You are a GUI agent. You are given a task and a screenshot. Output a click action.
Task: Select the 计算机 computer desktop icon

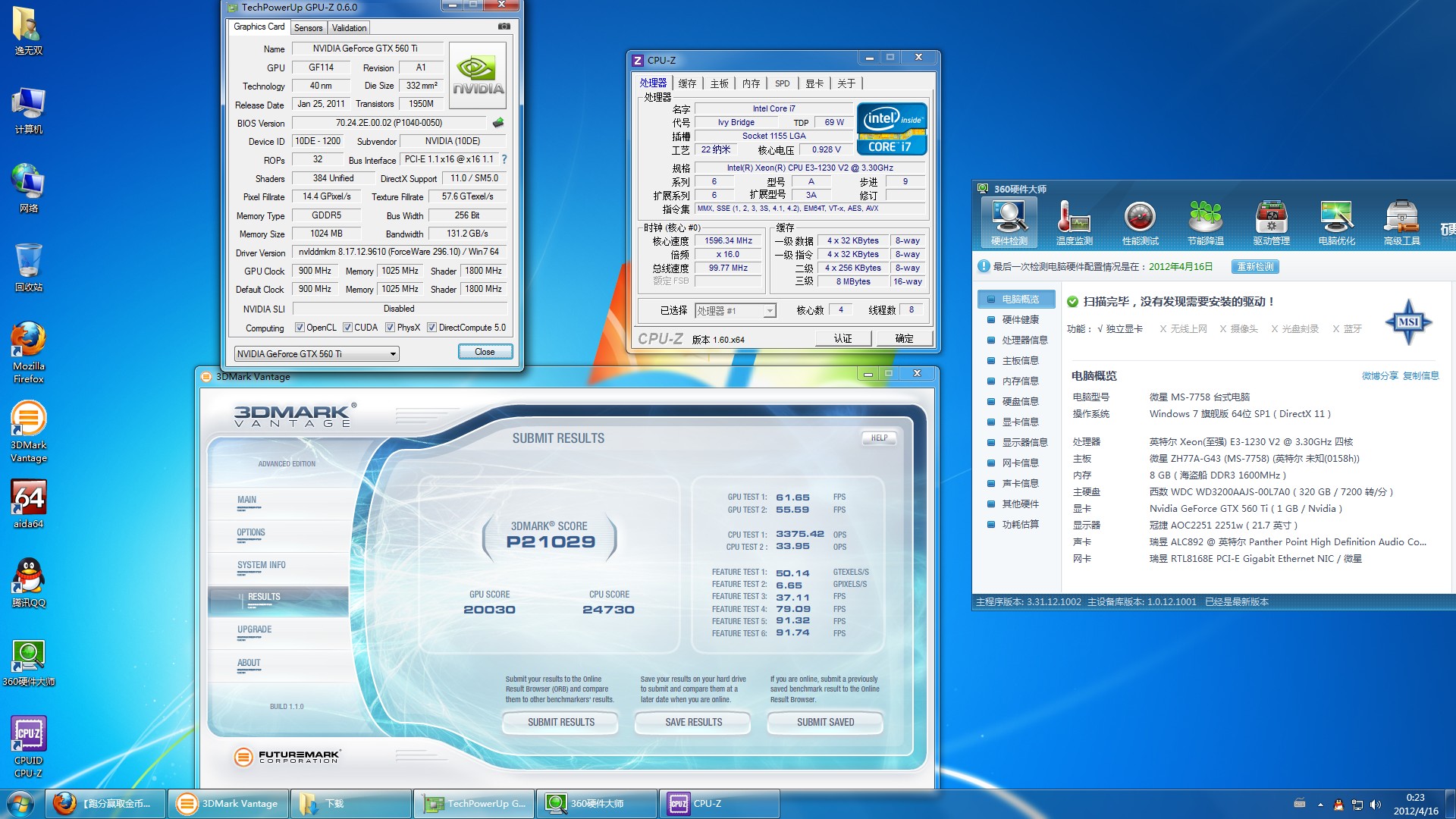28,110
